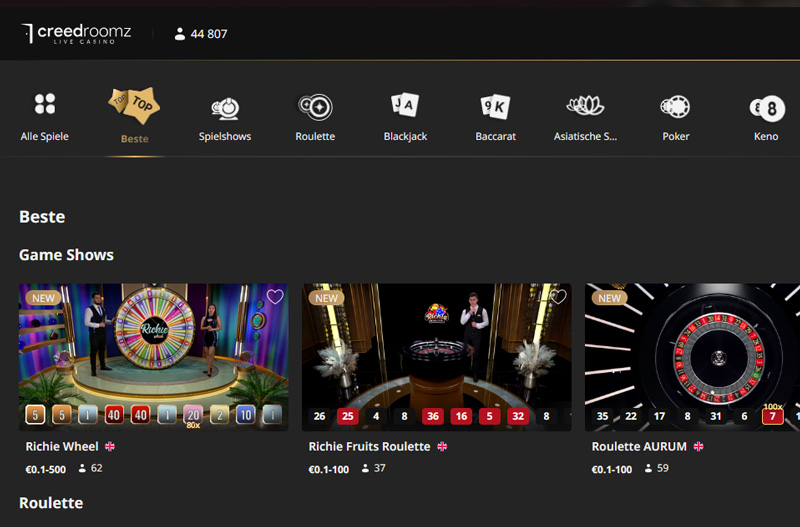This screenshot has width=800, height=527.
Task: Favorite Richie Wheel with heart icon
Action: click(275, 296)
